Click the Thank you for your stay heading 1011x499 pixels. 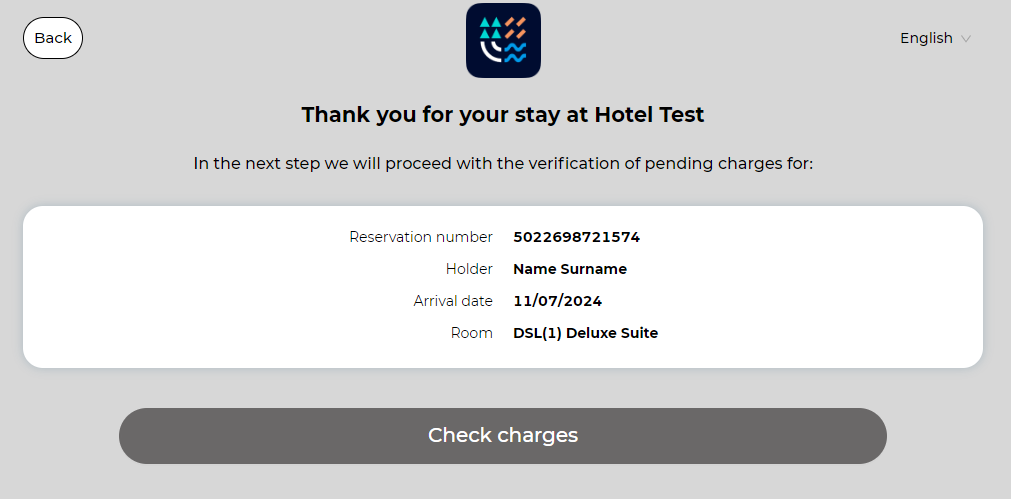tap(503, 115)
